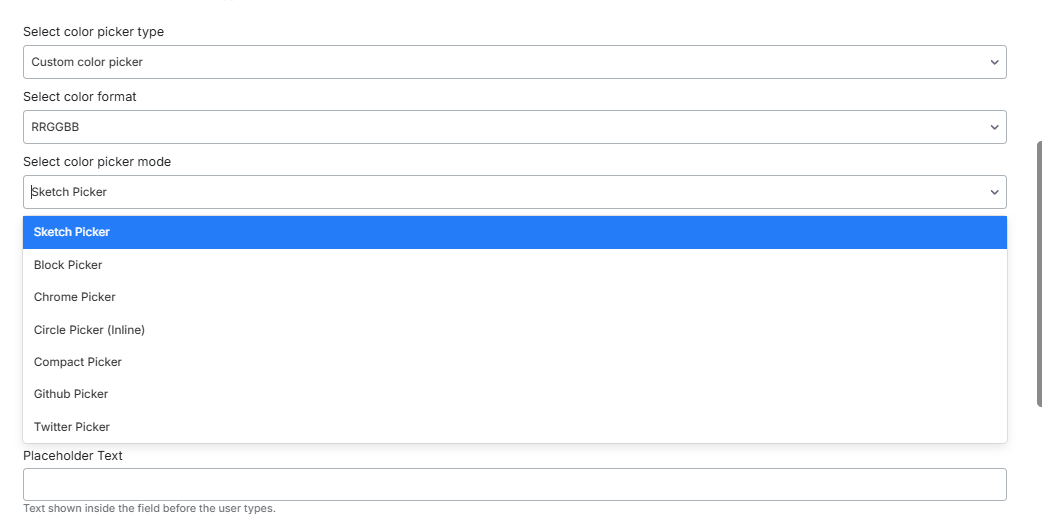The image size is (1042, 523).
Task: Click the "Select color picker mode" label
Action: click(x=97, y=162)
